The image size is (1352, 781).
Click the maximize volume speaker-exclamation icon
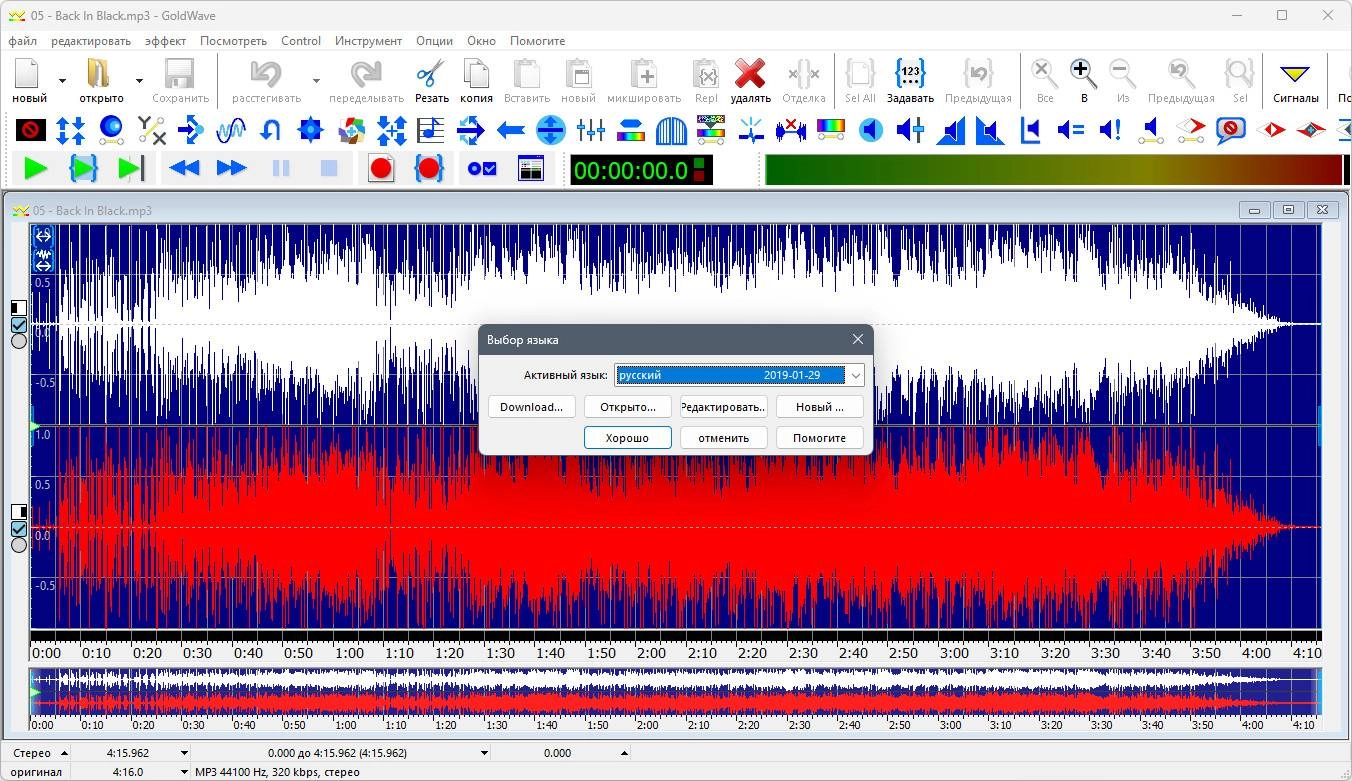[1111, 130]
